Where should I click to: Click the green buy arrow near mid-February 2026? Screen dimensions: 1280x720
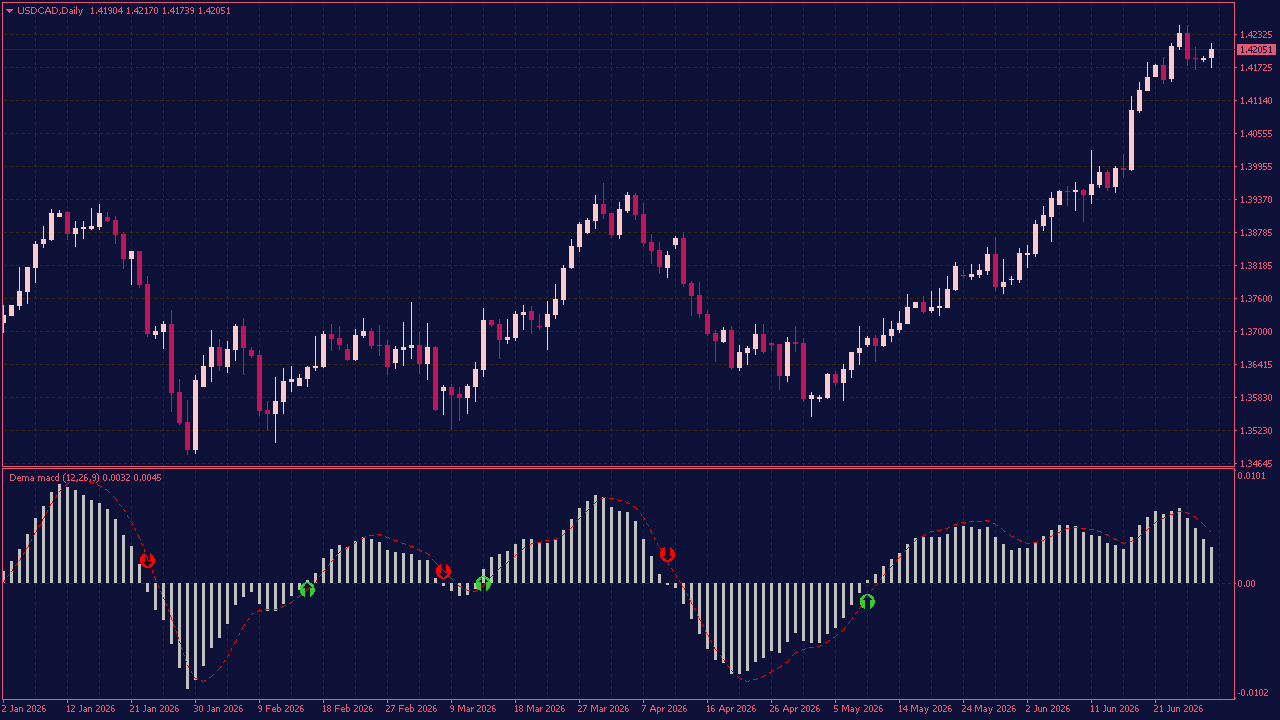click(x=307, y=589)
